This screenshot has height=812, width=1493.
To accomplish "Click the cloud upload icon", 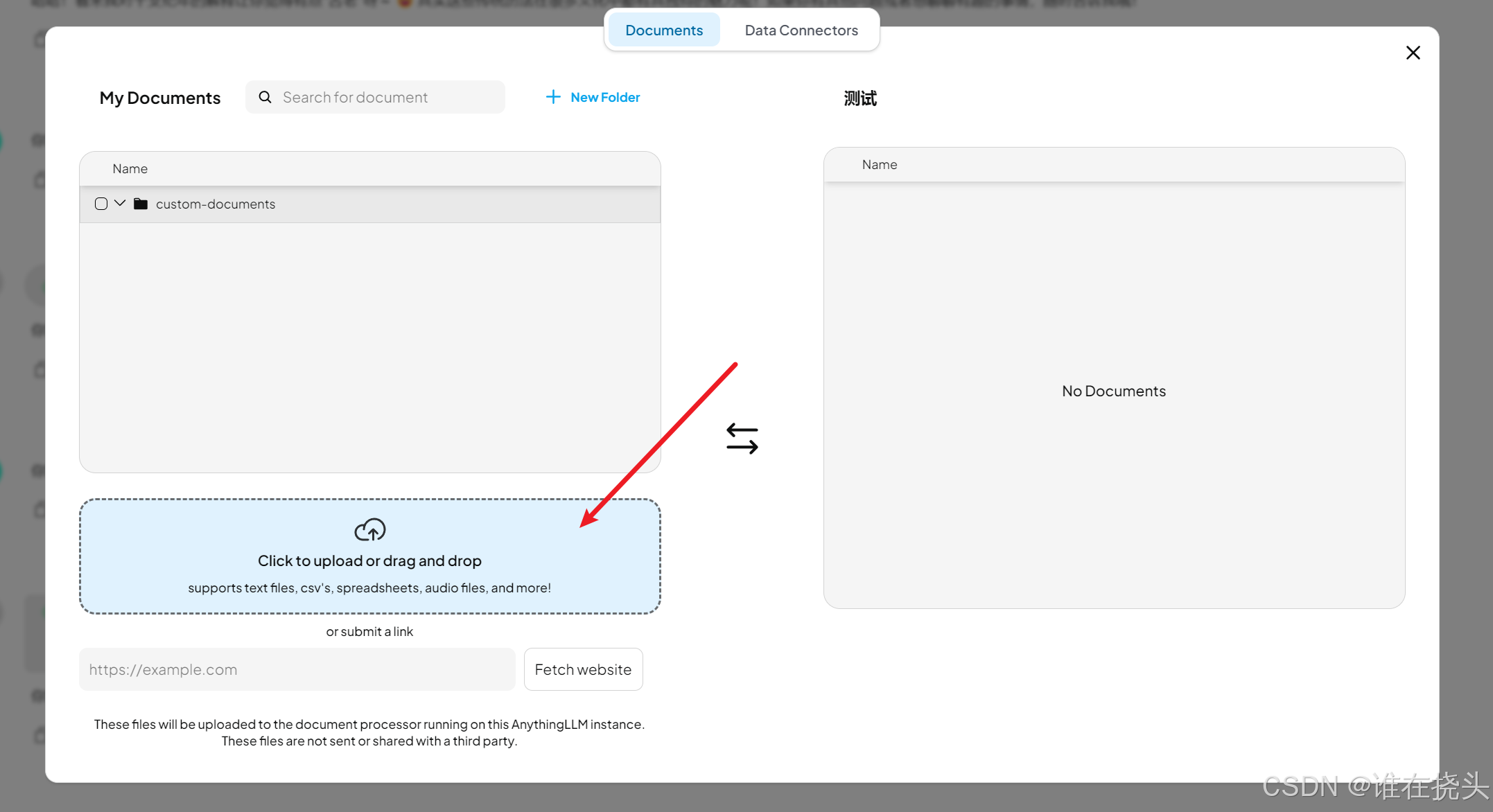I will [369, 530].
